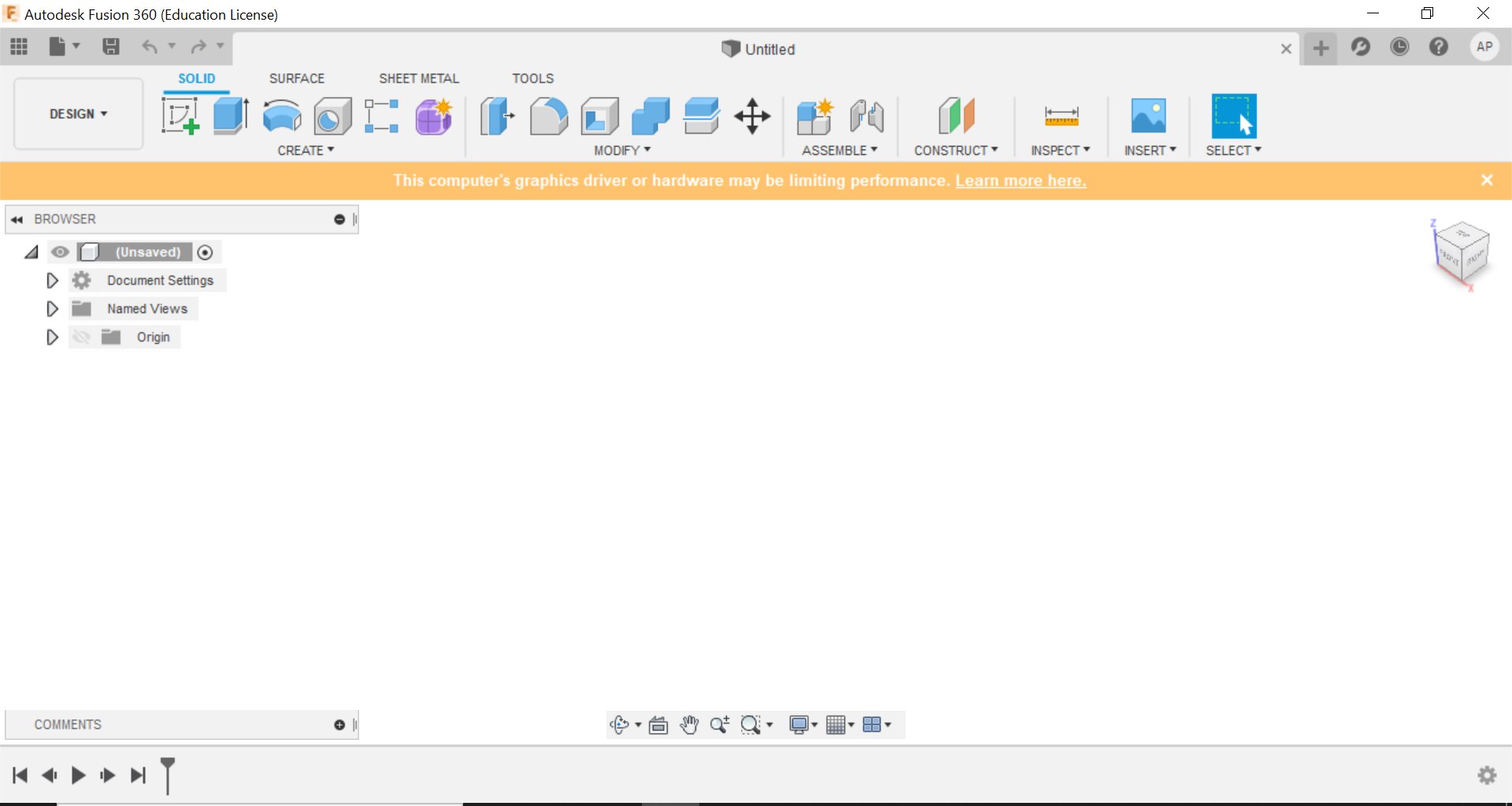Switch to the SURFACE tab
Screen dimensions: 1512x806
pos(296,79)
